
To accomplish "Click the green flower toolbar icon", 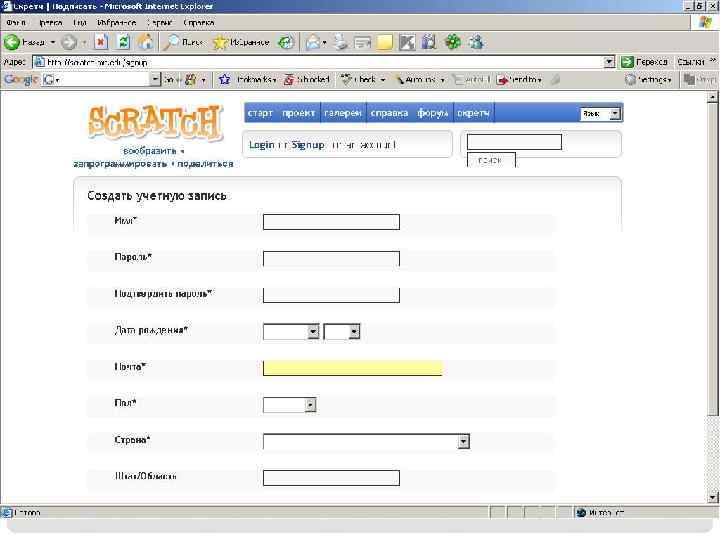I will [x=453, y=42].
